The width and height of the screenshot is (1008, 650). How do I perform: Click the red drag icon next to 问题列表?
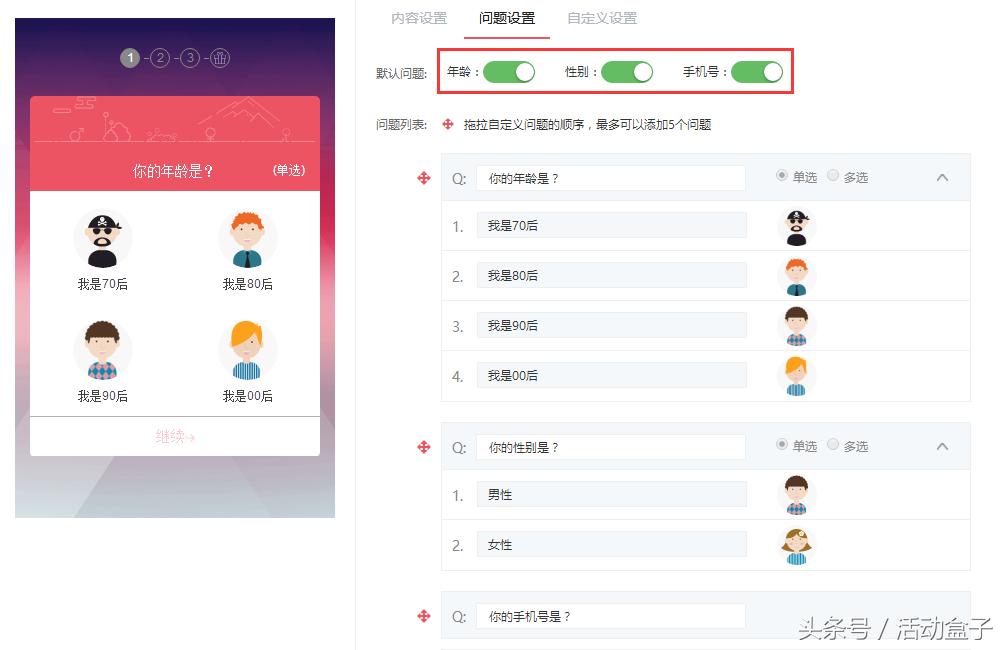coord(447,124)
